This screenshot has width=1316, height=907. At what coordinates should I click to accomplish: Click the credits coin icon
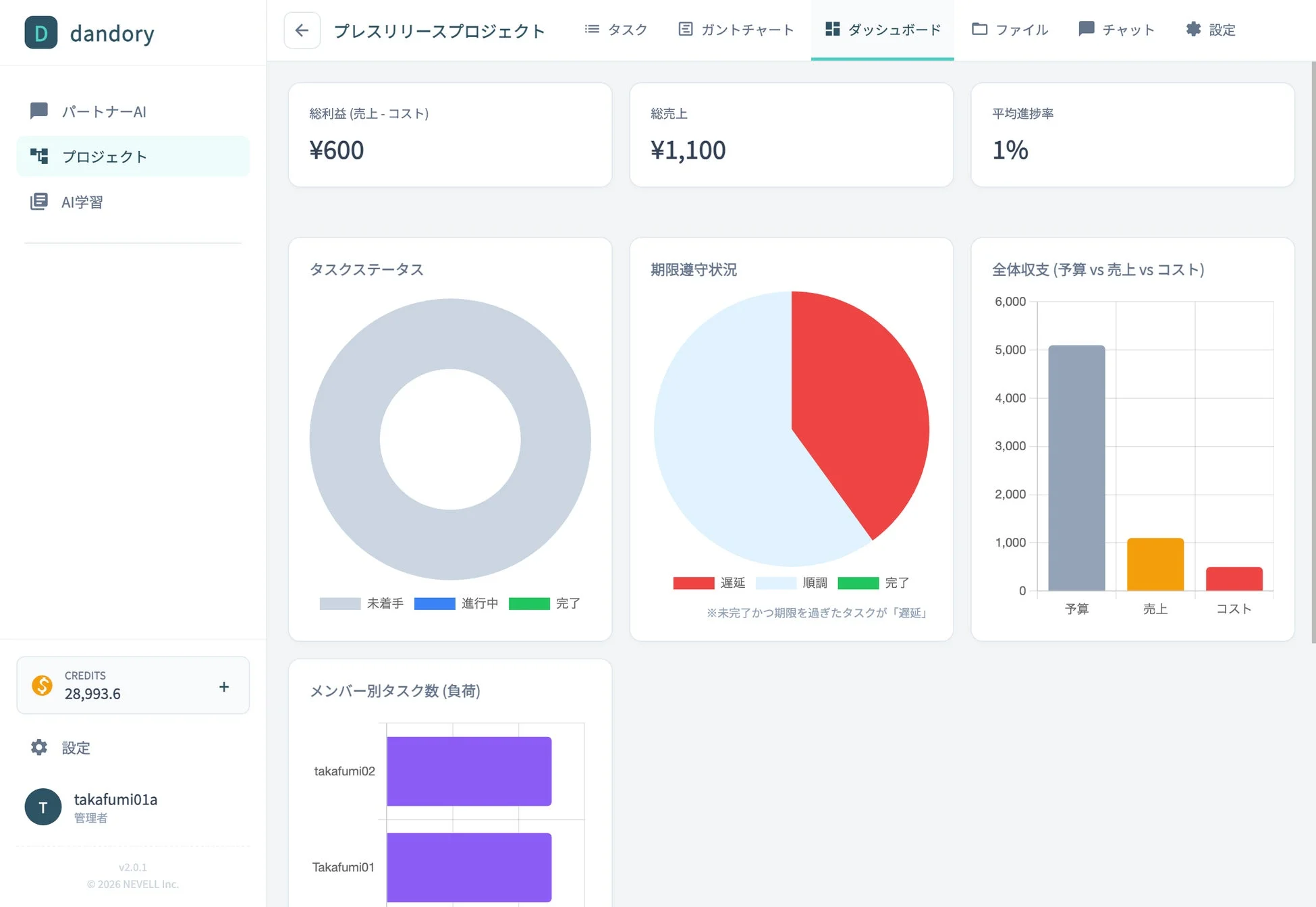pyautogui.click(x=42, y=686)
